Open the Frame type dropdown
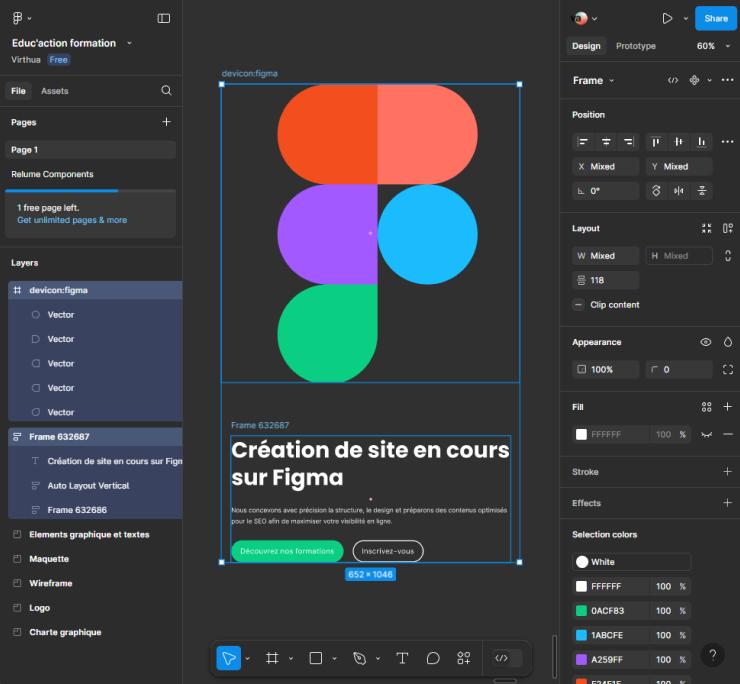740x684 pixels. coord(594,80)
